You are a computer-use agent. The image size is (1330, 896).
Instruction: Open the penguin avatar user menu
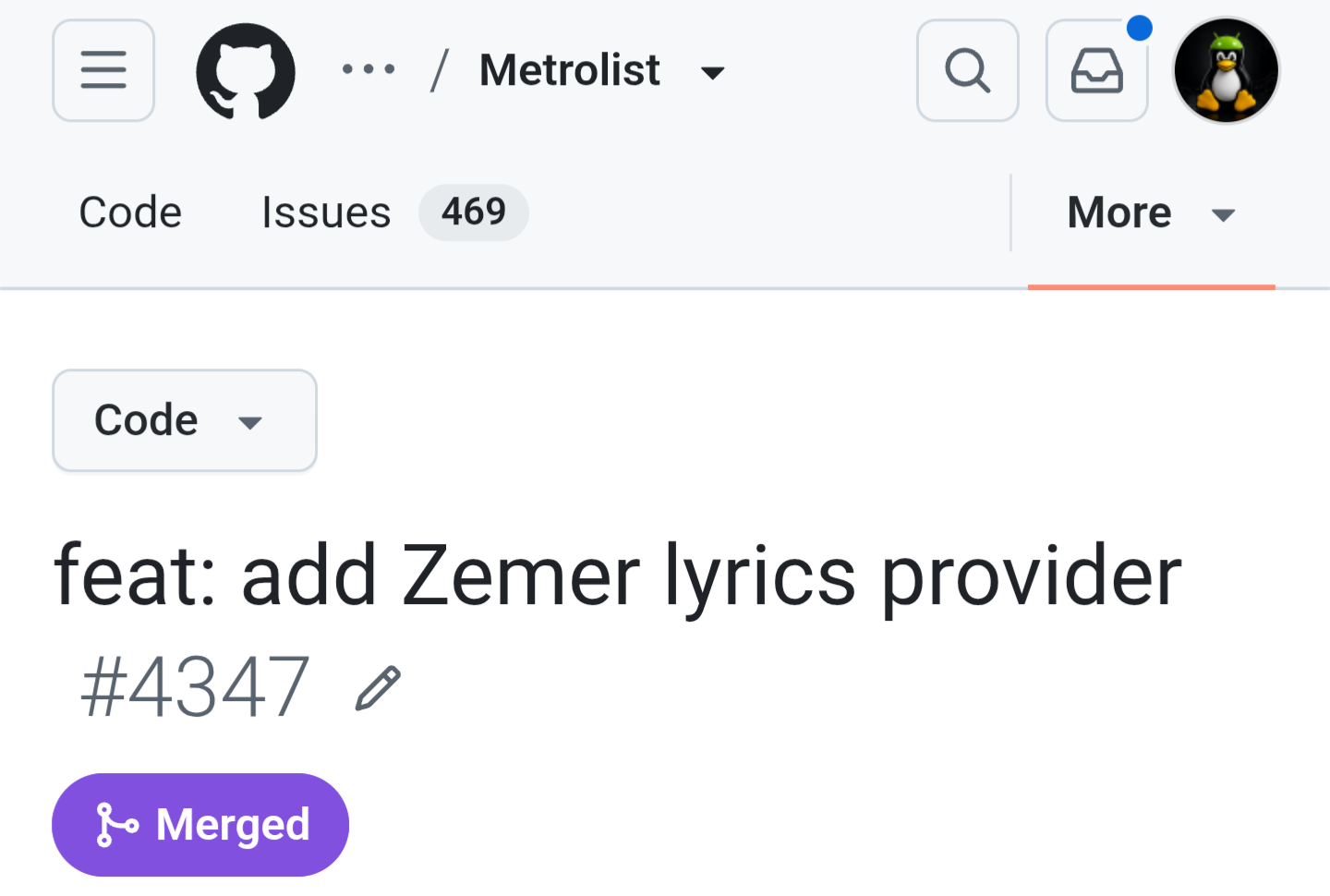1226,70
